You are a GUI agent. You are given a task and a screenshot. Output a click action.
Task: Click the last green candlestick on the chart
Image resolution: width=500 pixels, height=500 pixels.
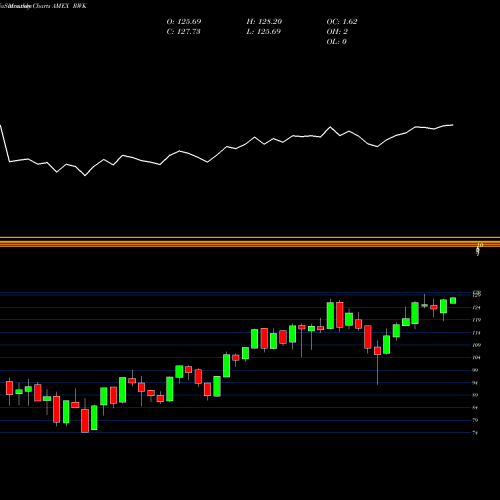(453, 301)
